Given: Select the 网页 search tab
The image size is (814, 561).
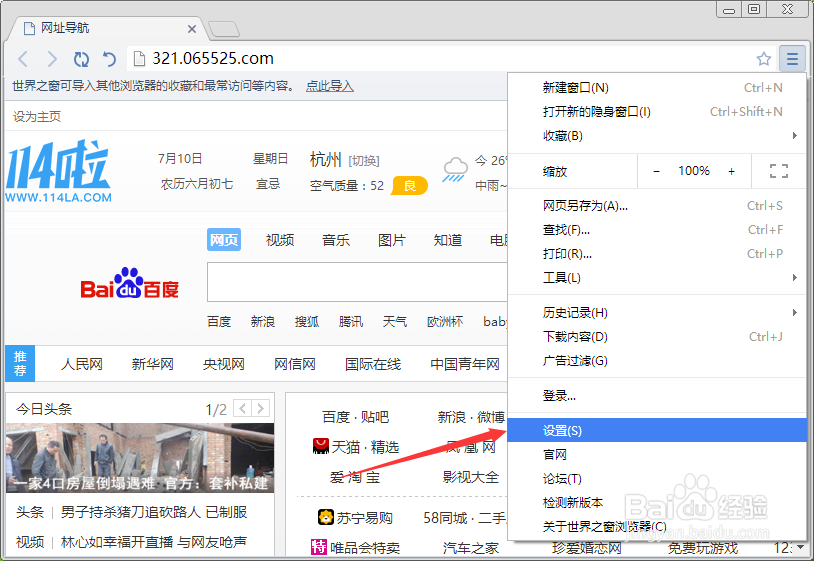Looking at the screenshot, I should click(x=224, y=240).
